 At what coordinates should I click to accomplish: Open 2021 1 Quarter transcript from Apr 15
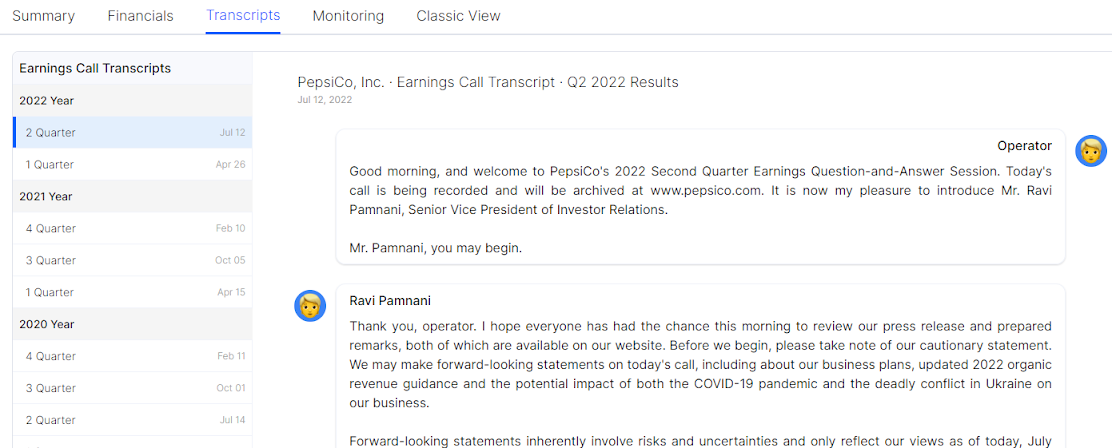coord(133,292)
